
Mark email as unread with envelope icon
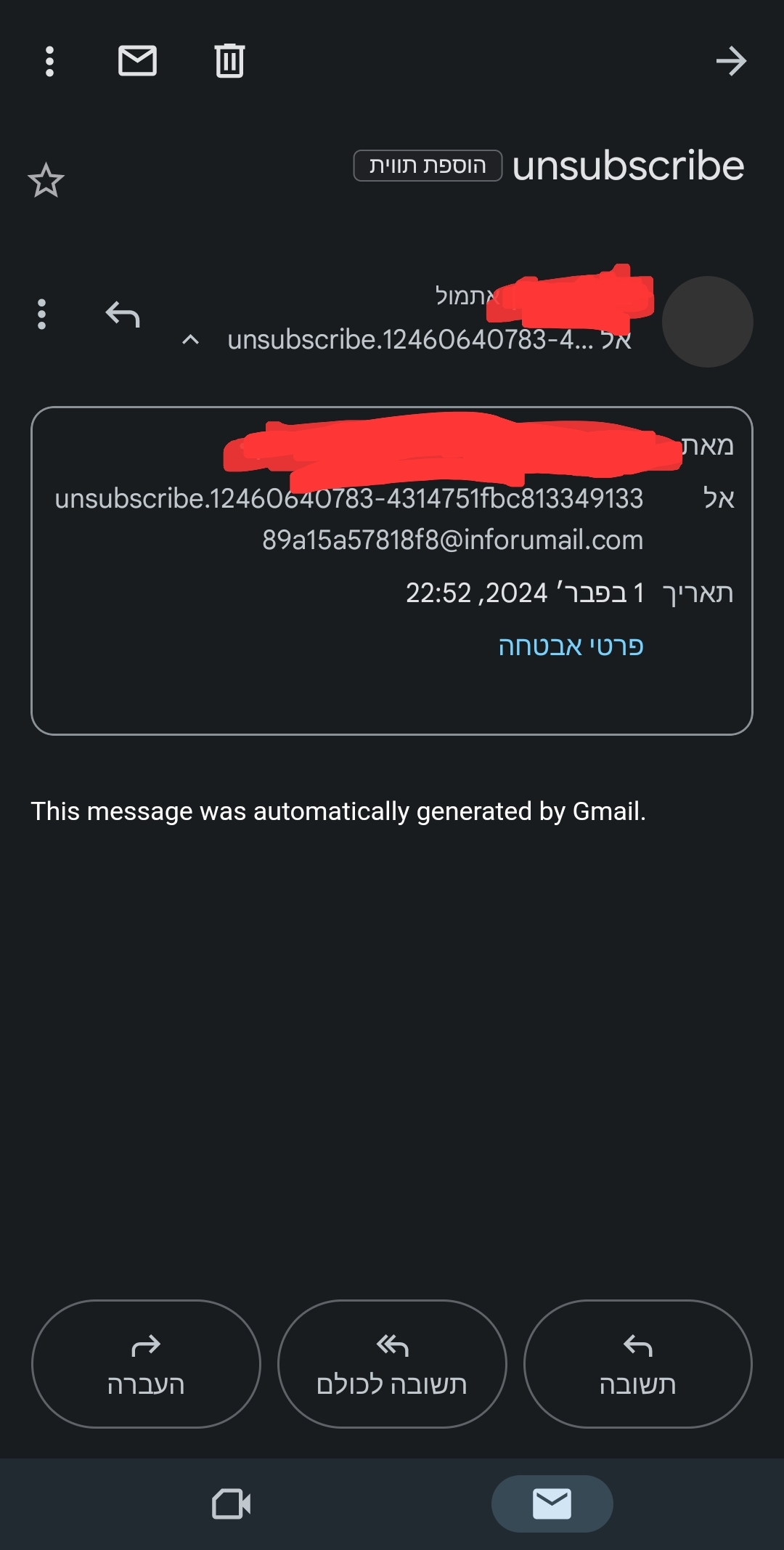[x=137, y=61]
